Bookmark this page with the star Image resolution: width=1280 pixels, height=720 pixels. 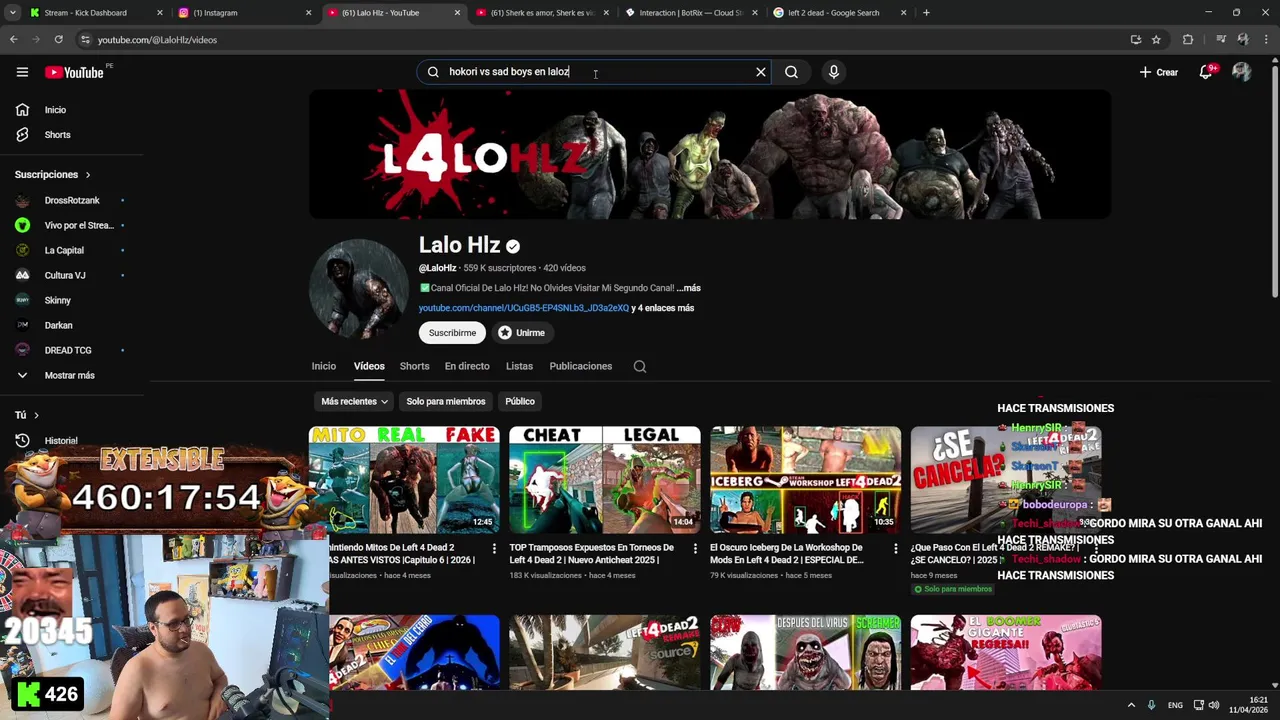pos(1156,40)
